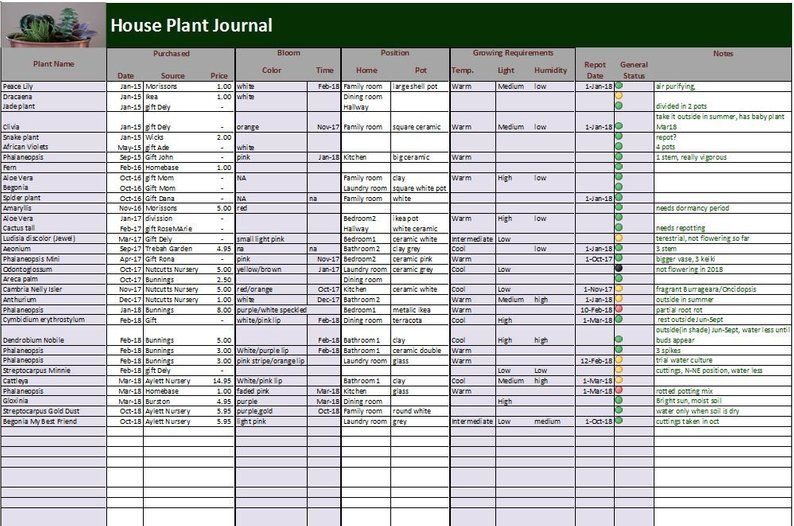Click the black status dot for Odontoglossum
Image resolution: width=794 pixels, height=526 pixels.
tap(618, 268)
